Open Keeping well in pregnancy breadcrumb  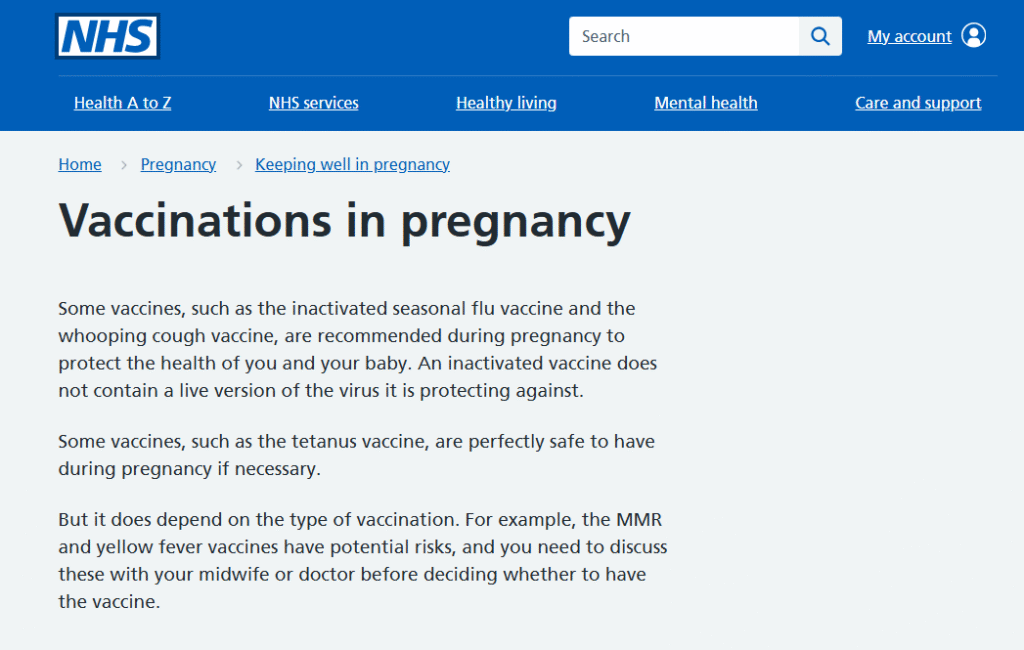point(352,165)
